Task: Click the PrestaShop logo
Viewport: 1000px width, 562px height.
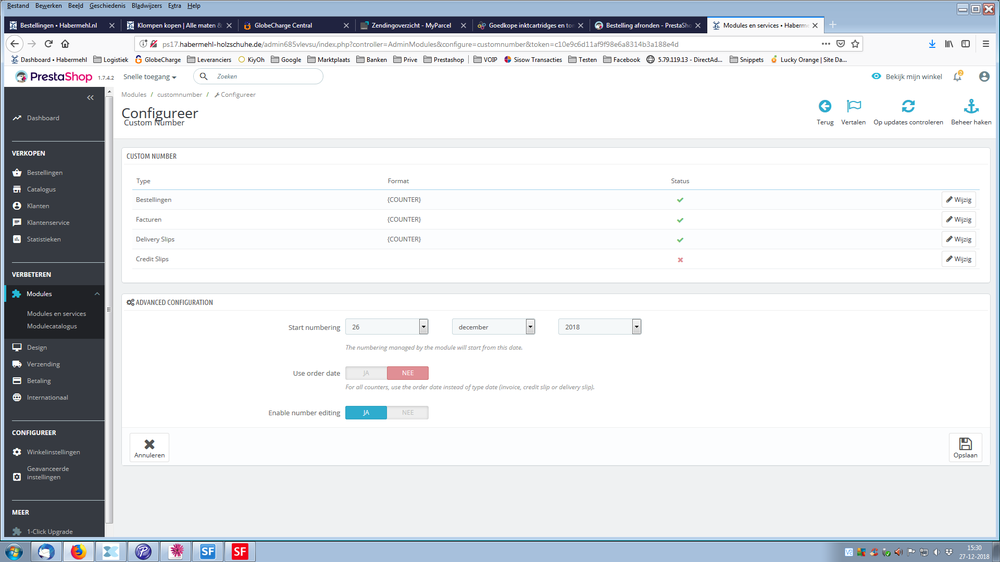Action: pos(54,77)
